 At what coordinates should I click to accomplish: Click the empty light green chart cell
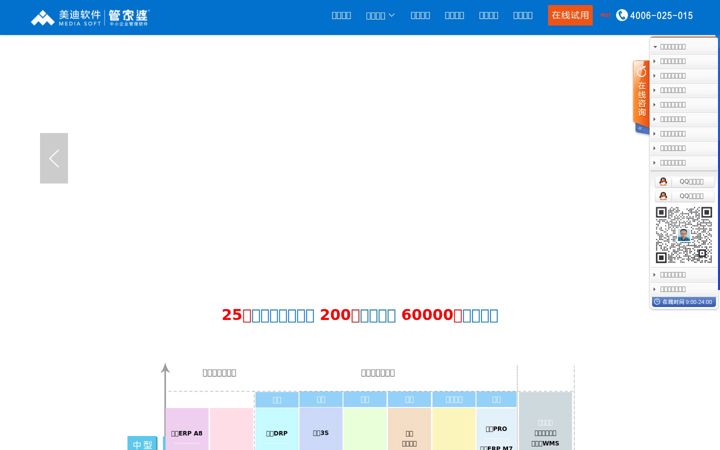(x=365, y=429)
